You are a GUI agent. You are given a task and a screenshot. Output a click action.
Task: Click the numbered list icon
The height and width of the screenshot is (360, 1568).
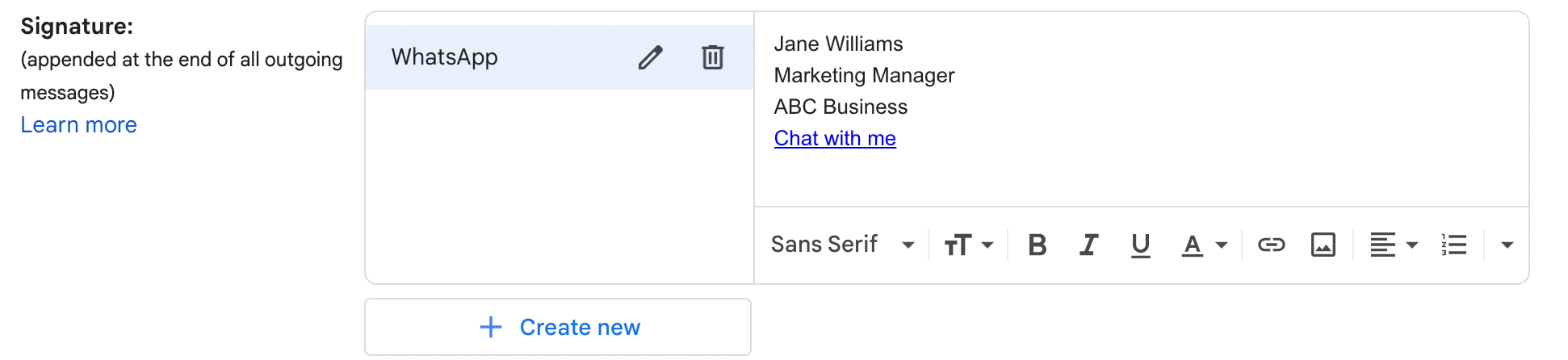click(x=1453, y=245)
